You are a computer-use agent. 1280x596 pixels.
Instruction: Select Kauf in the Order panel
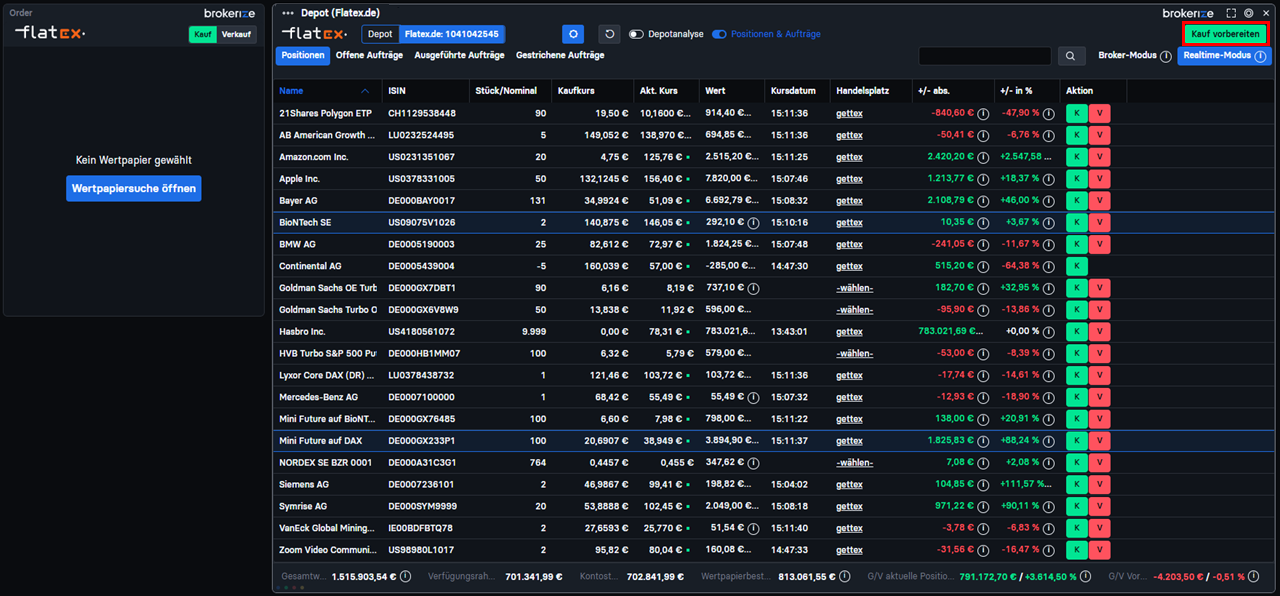(x=203, y=34)
